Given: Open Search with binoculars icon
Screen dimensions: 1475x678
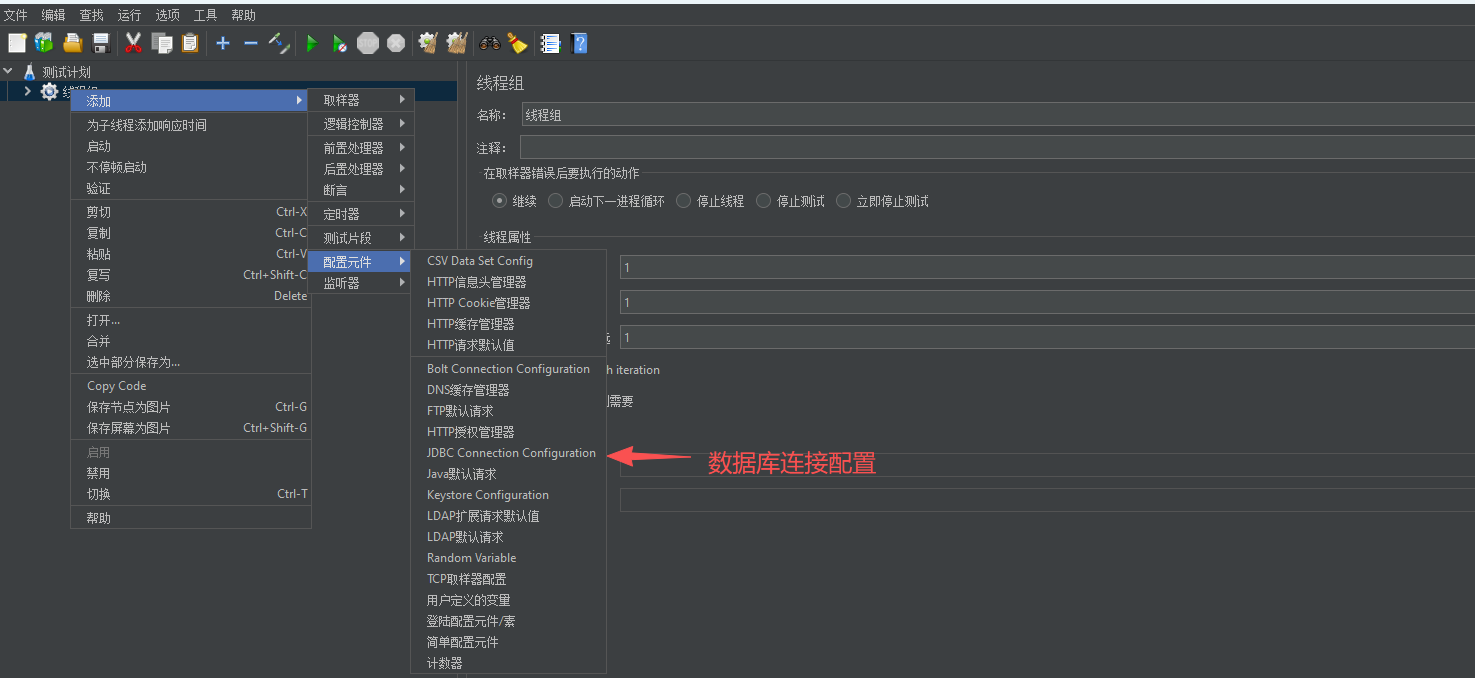Looking at the screenshot, I should 490,43.
